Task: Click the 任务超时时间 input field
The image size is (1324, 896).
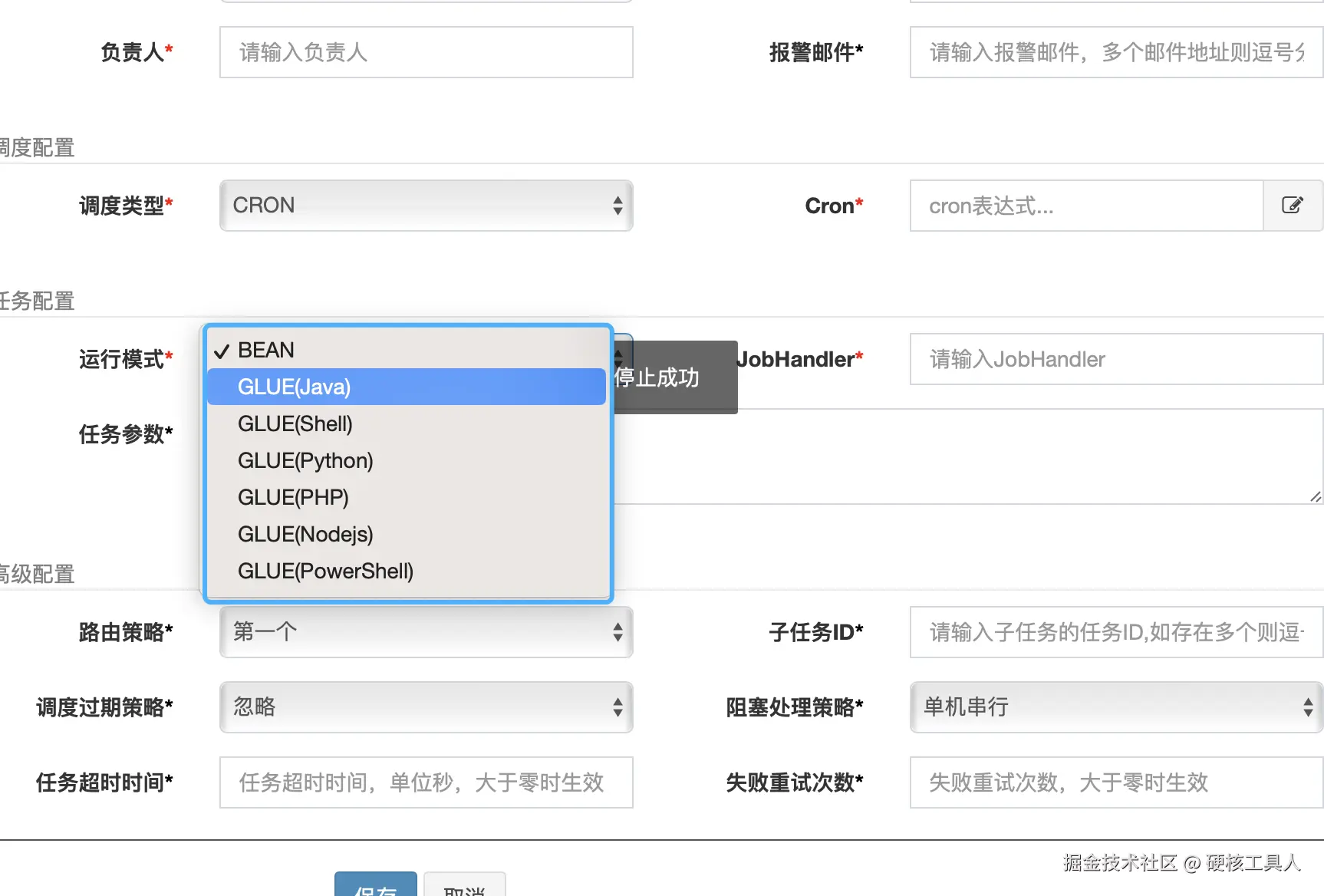Action: (x=426, y=782)
